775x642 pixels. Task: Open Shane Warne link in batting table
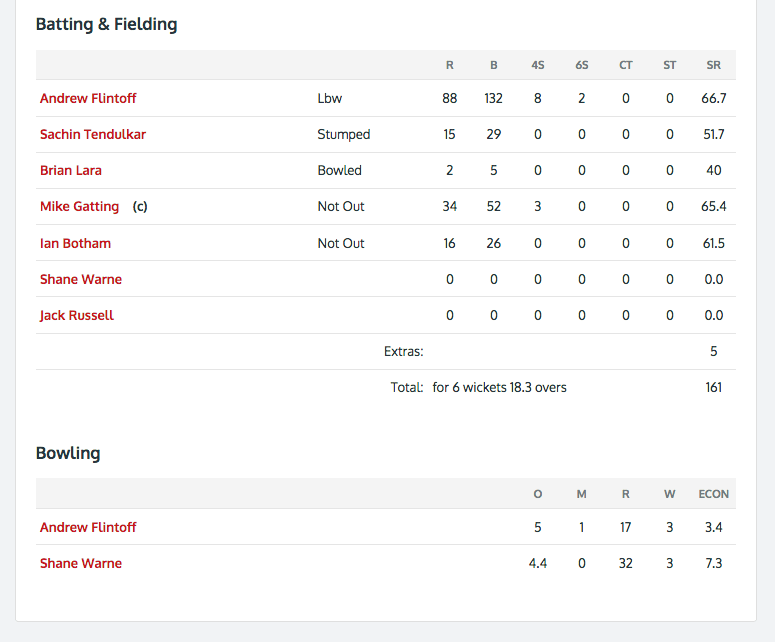coord(81,279)
